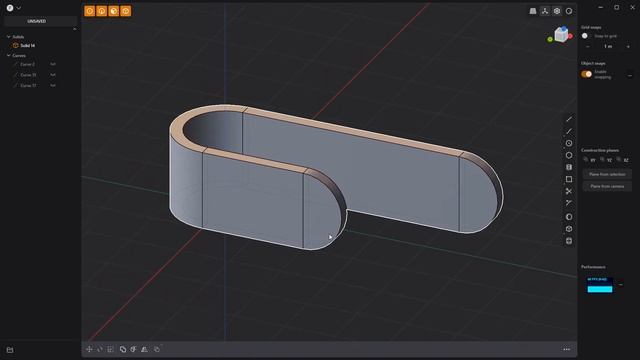Screen dimensions: 640x360
Task: Select the Move tool in bottom bar
Action: click(x=89, y=349)
